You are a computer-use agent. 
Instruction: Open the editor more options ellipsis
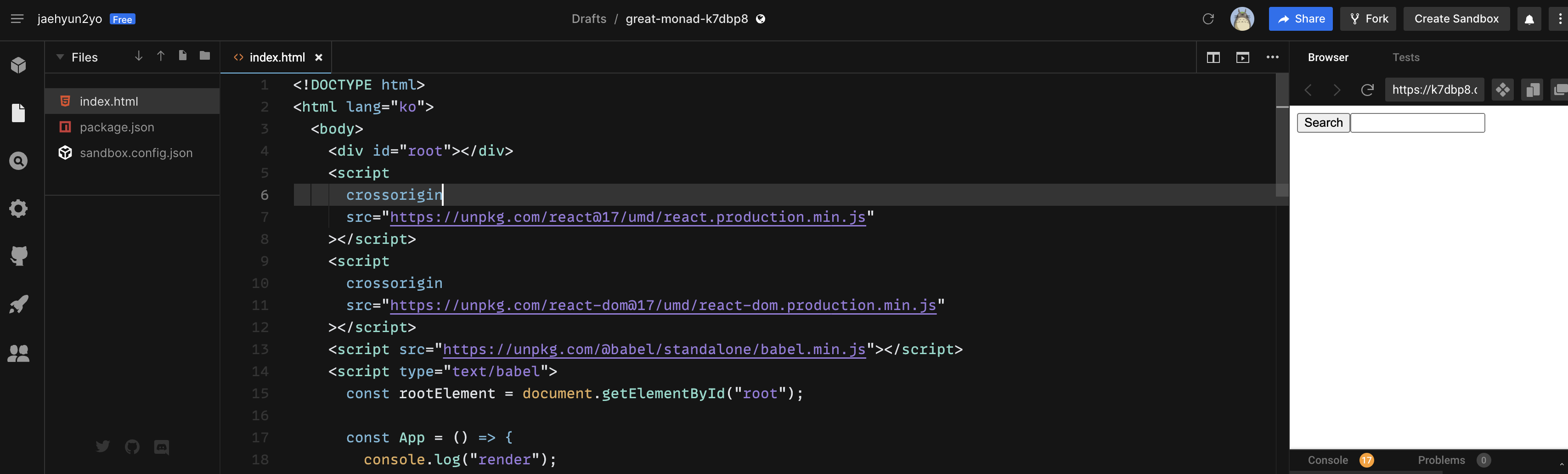(1273, 57)
